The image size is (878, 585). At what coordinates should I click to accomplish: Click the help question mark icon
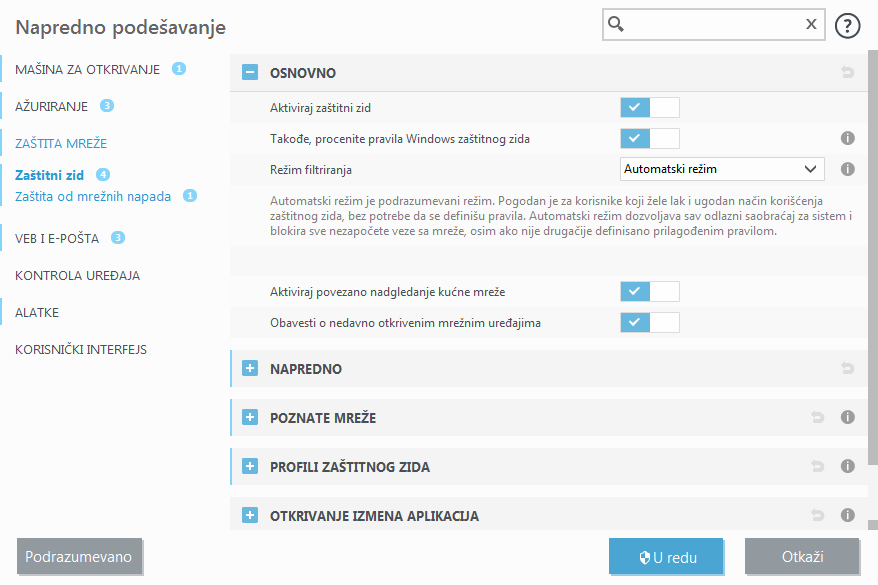point(847,26)
